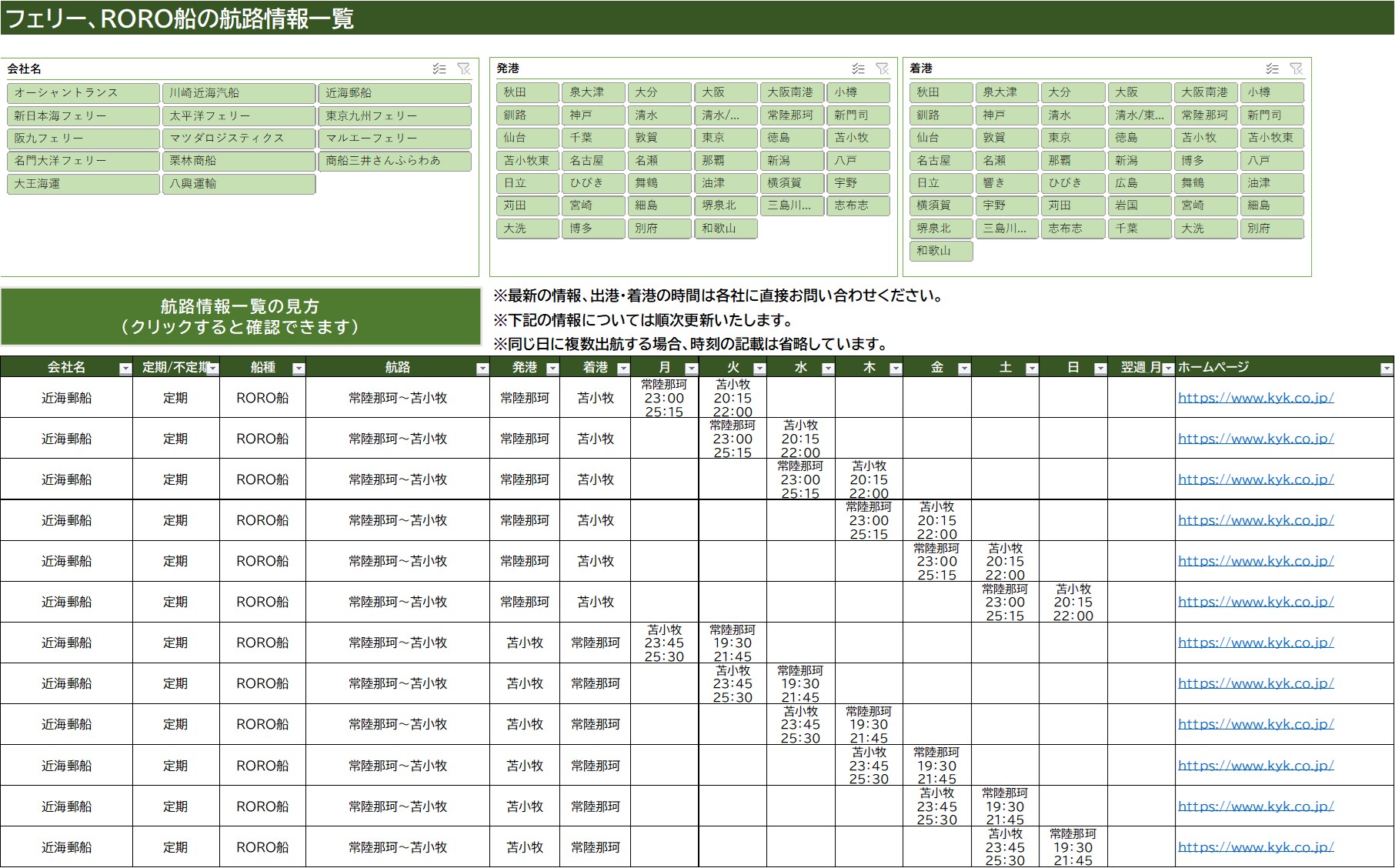The image size is (1395, 868).
Task: Select 名門大洋フェリー company filter
Action: (83, 161)
